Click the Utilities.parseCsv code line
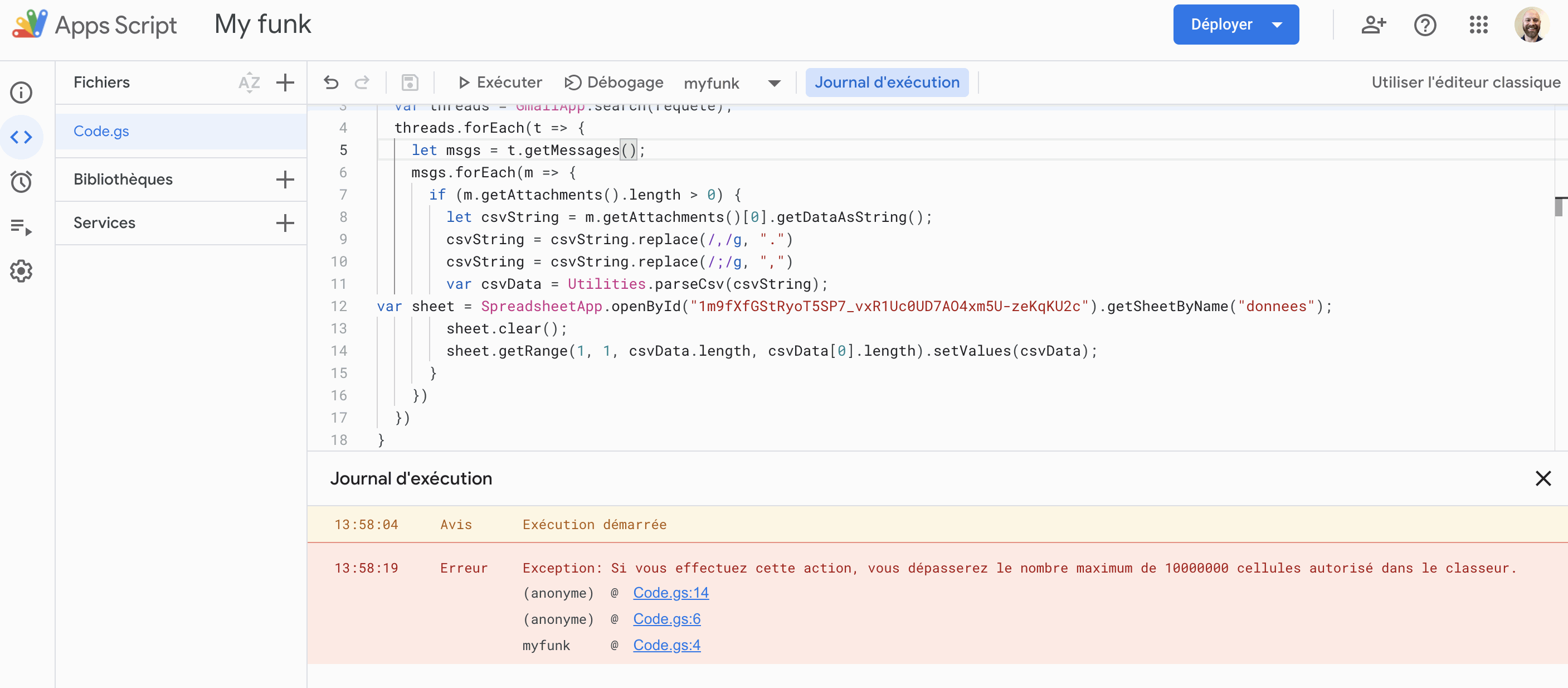Viewport: 1568px width, 688px height. (637, 284)
